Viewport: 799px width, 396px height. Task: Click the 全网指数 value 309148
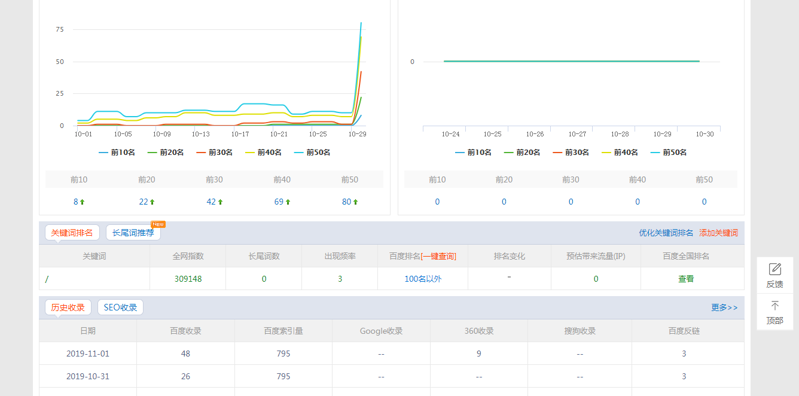[188, 279]
